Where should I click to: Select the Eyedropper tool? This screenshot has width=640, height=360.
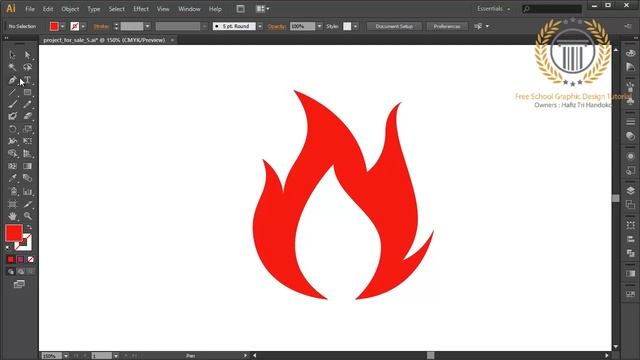(x=12, y=178)
